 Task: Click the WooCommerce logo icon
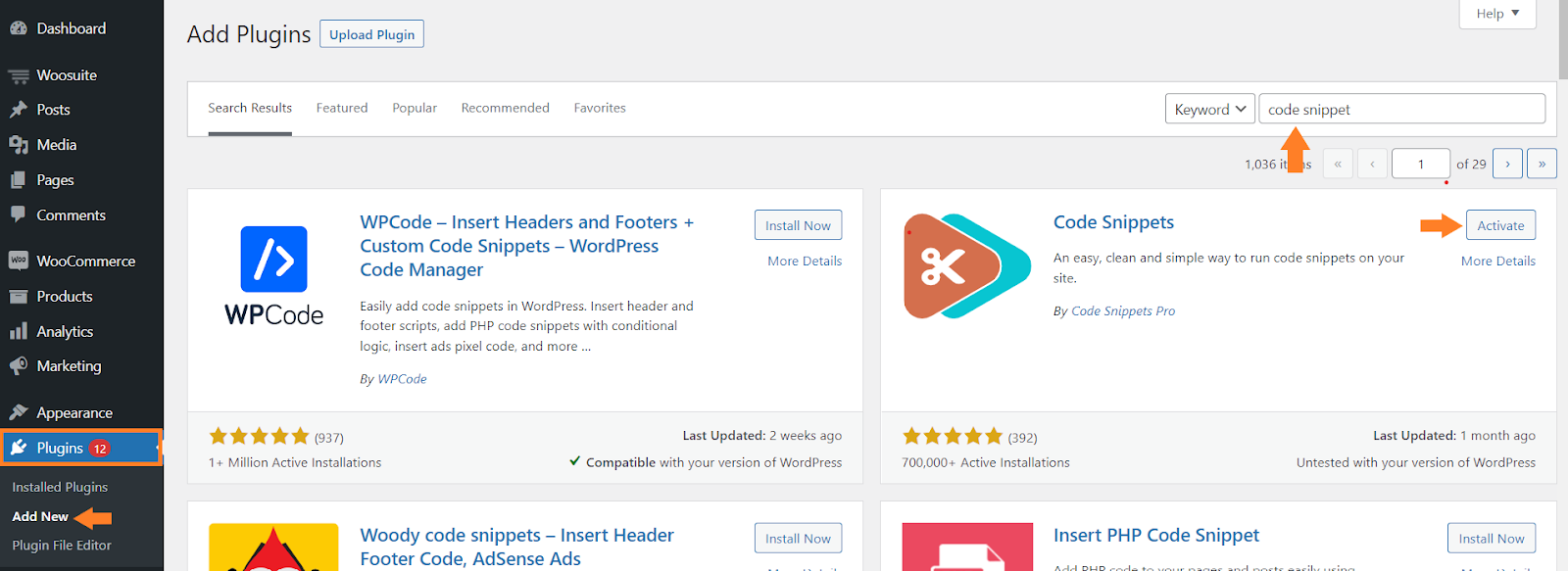(x=18, y=261)
